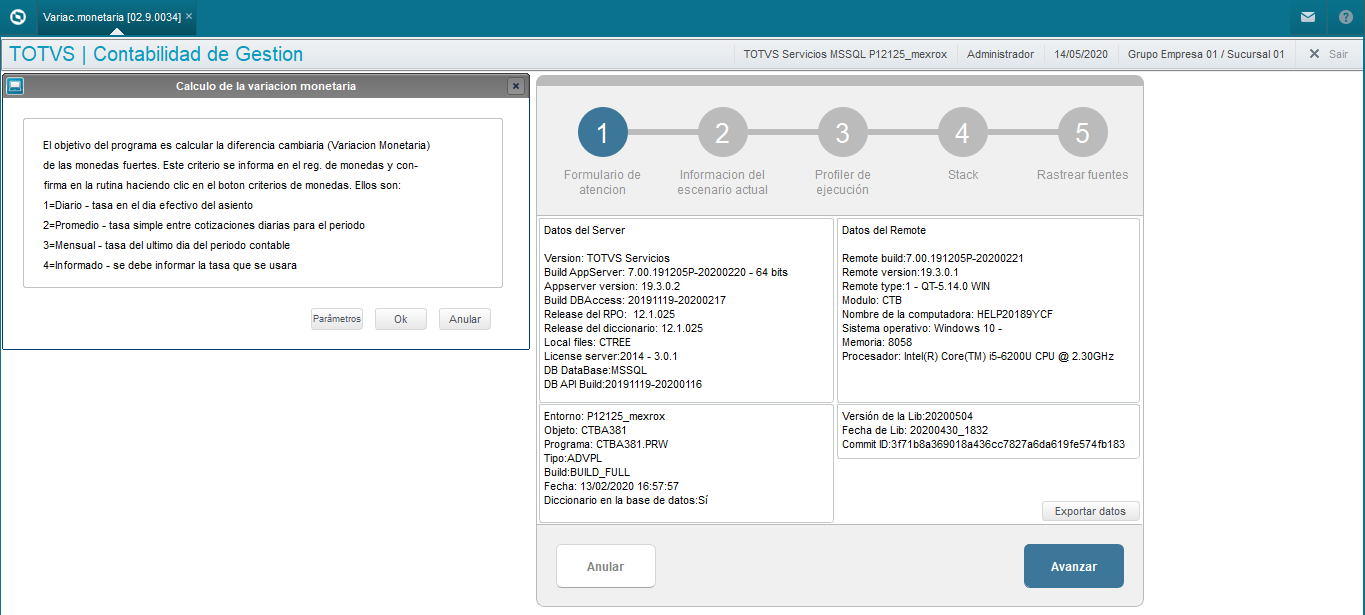Click the Build AppServer version line
1365x615 pixels.
click(x=665, y=272)
